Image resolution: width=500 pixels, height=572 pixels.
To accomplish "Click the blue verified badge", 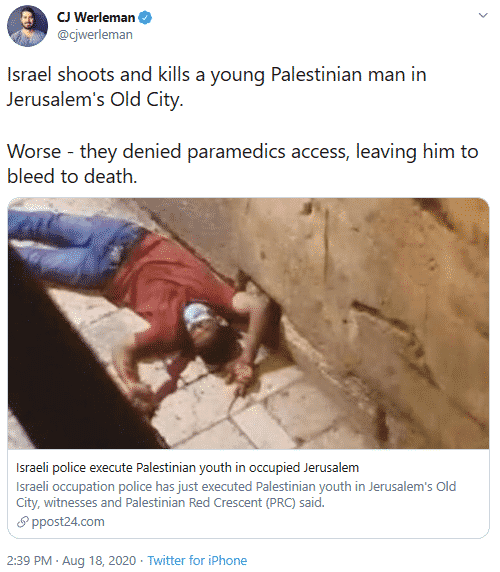I will [146, 18].
